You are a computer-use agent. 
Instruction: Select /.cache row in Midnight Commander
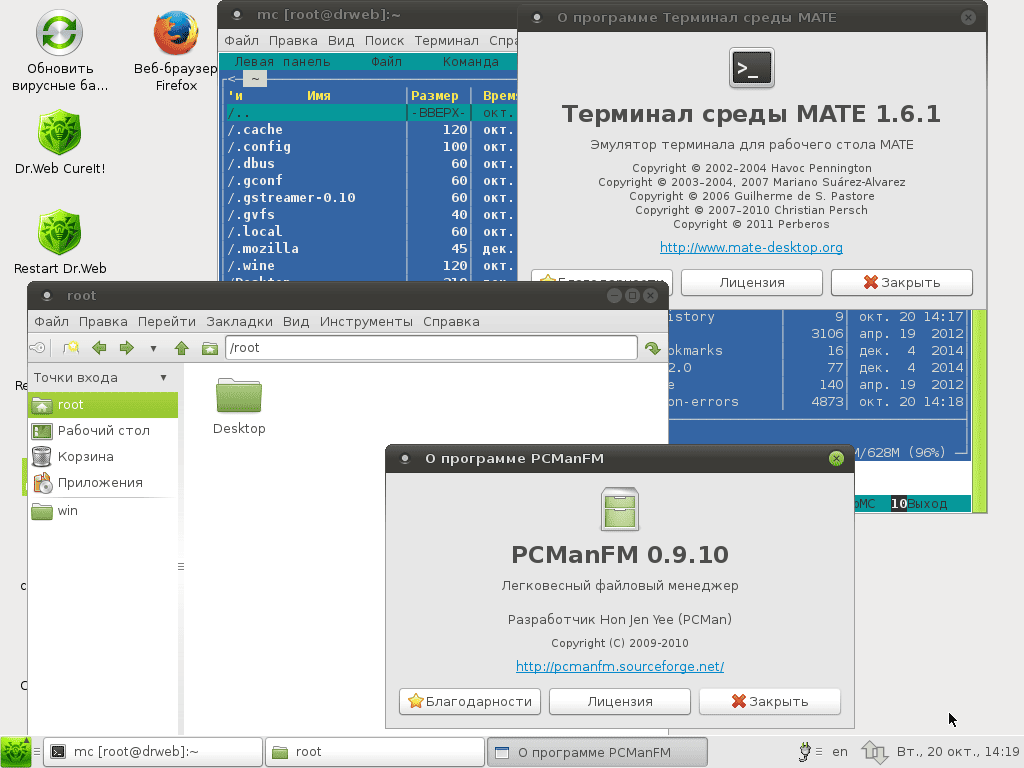pyautogui.click(x=371, y=129)
